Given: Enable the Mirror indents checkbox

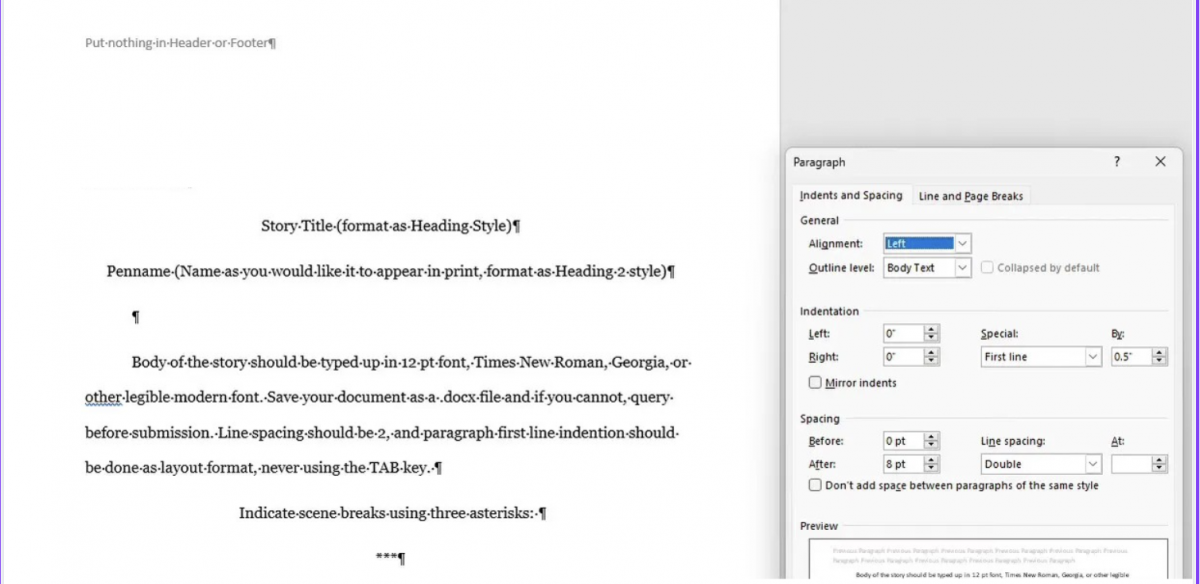Looking at the screenshot, I should coord(815,383).
